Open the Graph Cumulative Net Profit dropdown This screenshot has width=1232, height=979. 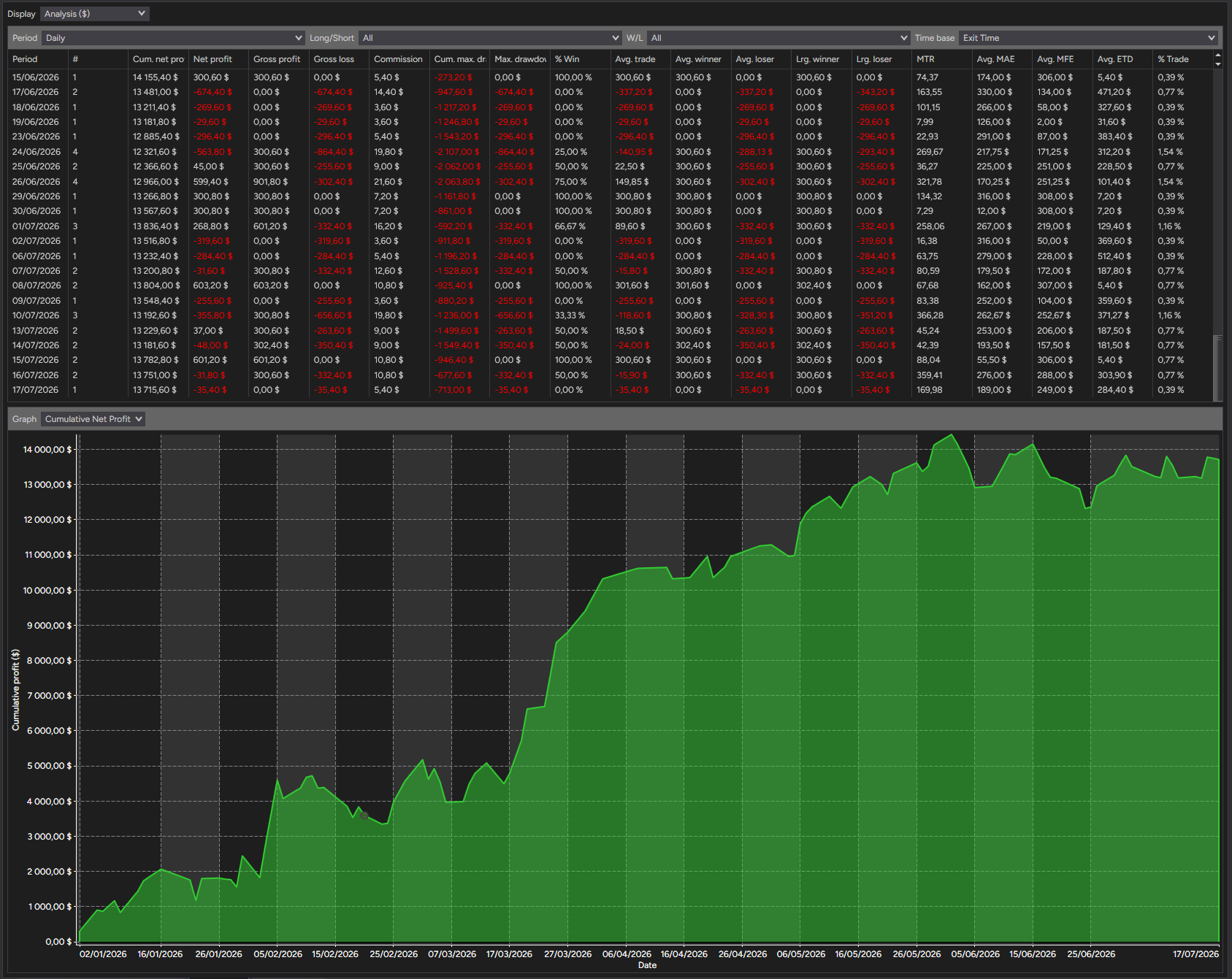coord(93,419)
